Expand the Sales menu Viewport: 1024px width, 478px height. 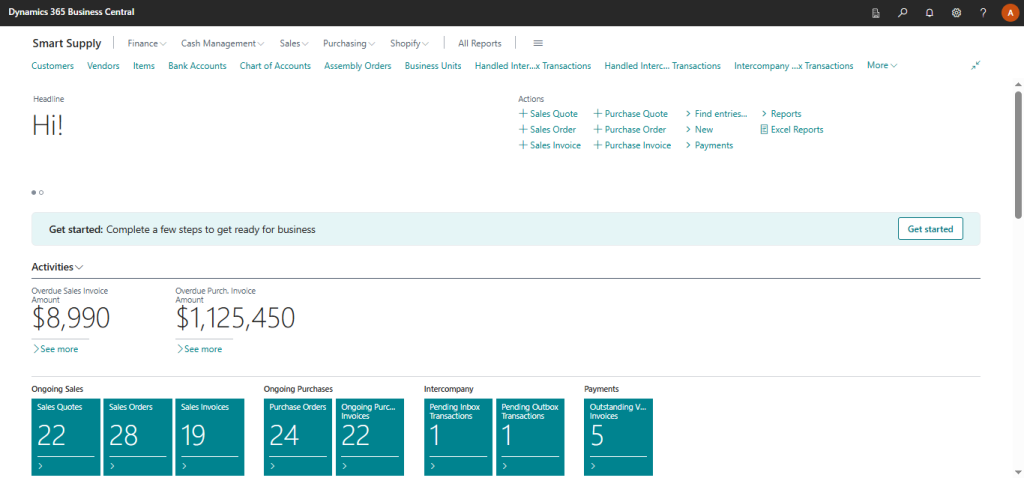pos(294,43)
